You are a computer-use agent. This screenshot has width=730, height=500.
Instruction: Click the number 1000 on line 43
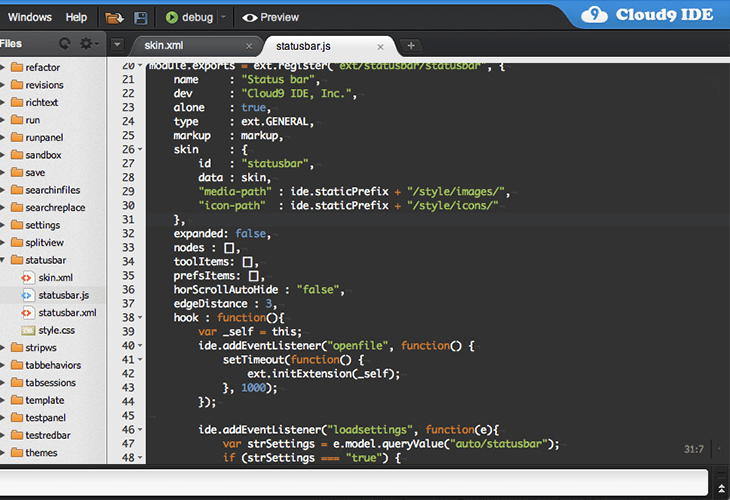click(x=253, y=388)
